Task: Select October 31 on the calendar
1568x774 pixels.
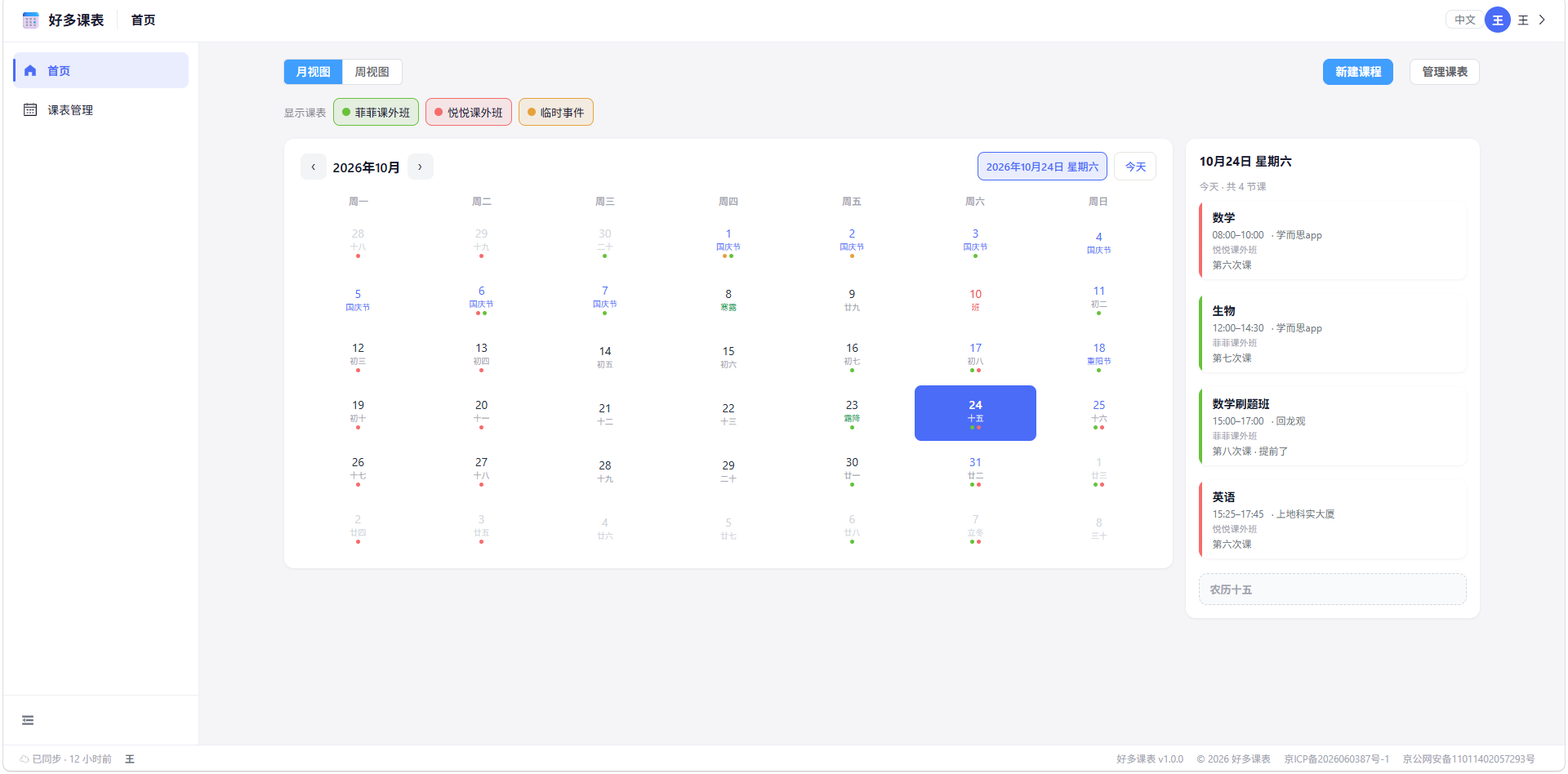Action: tap(975, 470)
